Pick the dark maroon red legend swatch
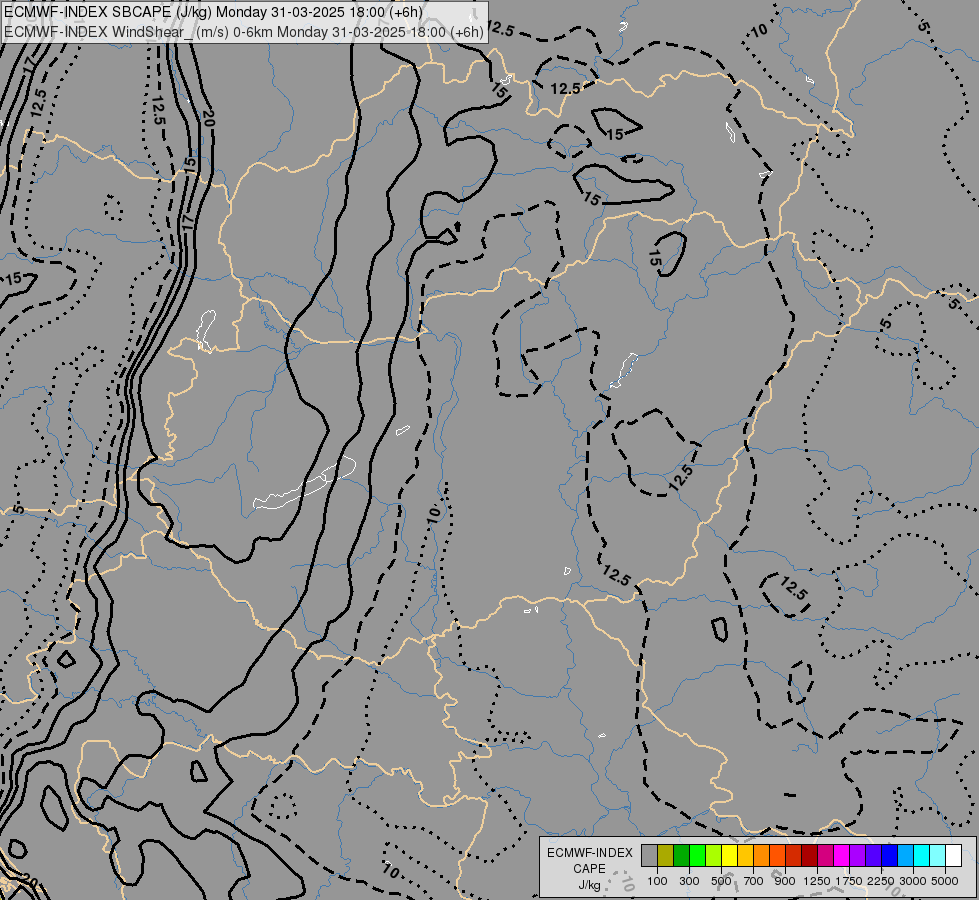This screenshot has width=979, height=900. pyautogui.click(x=809, y=855)
